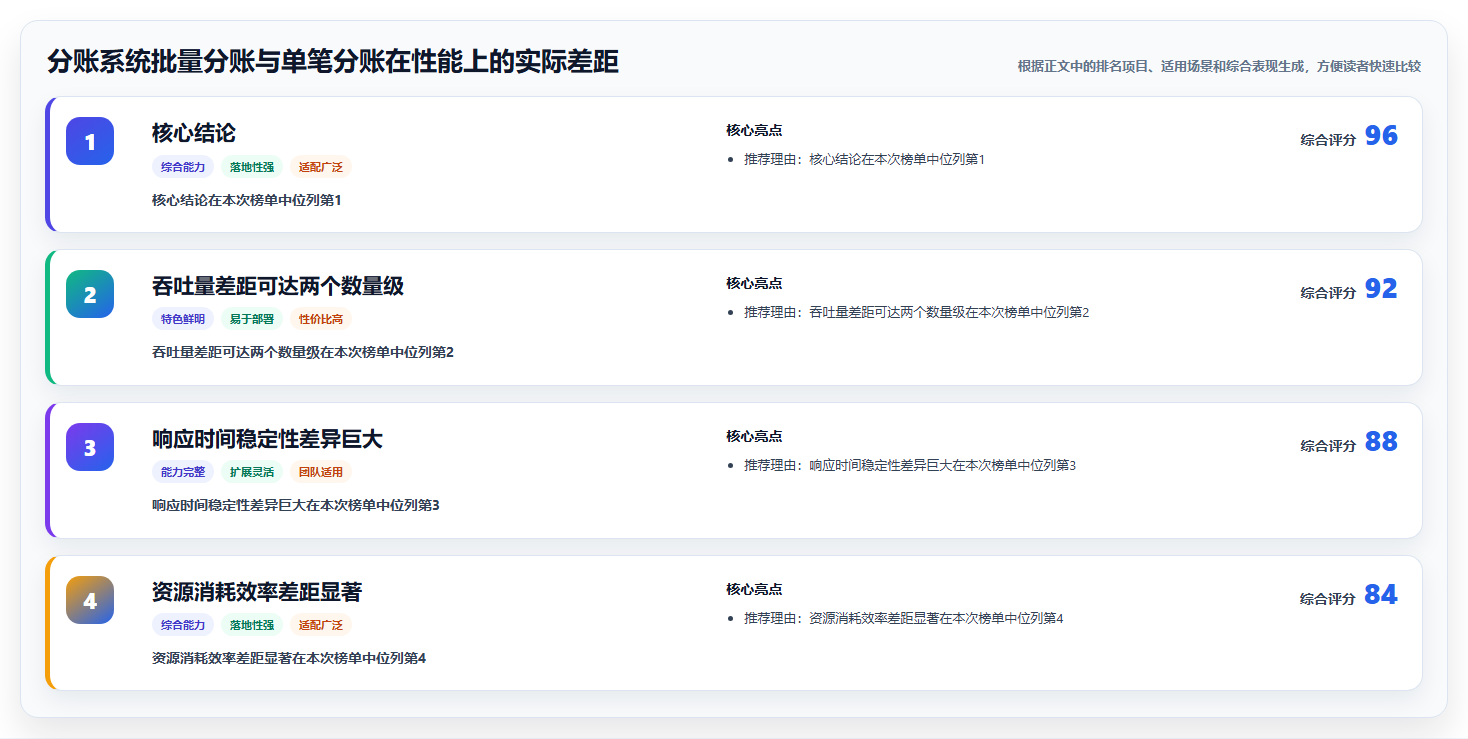Click the 综合能力 tag in the 资源消耗 card
Screen dimensions: 1468x739
(x=183, y=625)
